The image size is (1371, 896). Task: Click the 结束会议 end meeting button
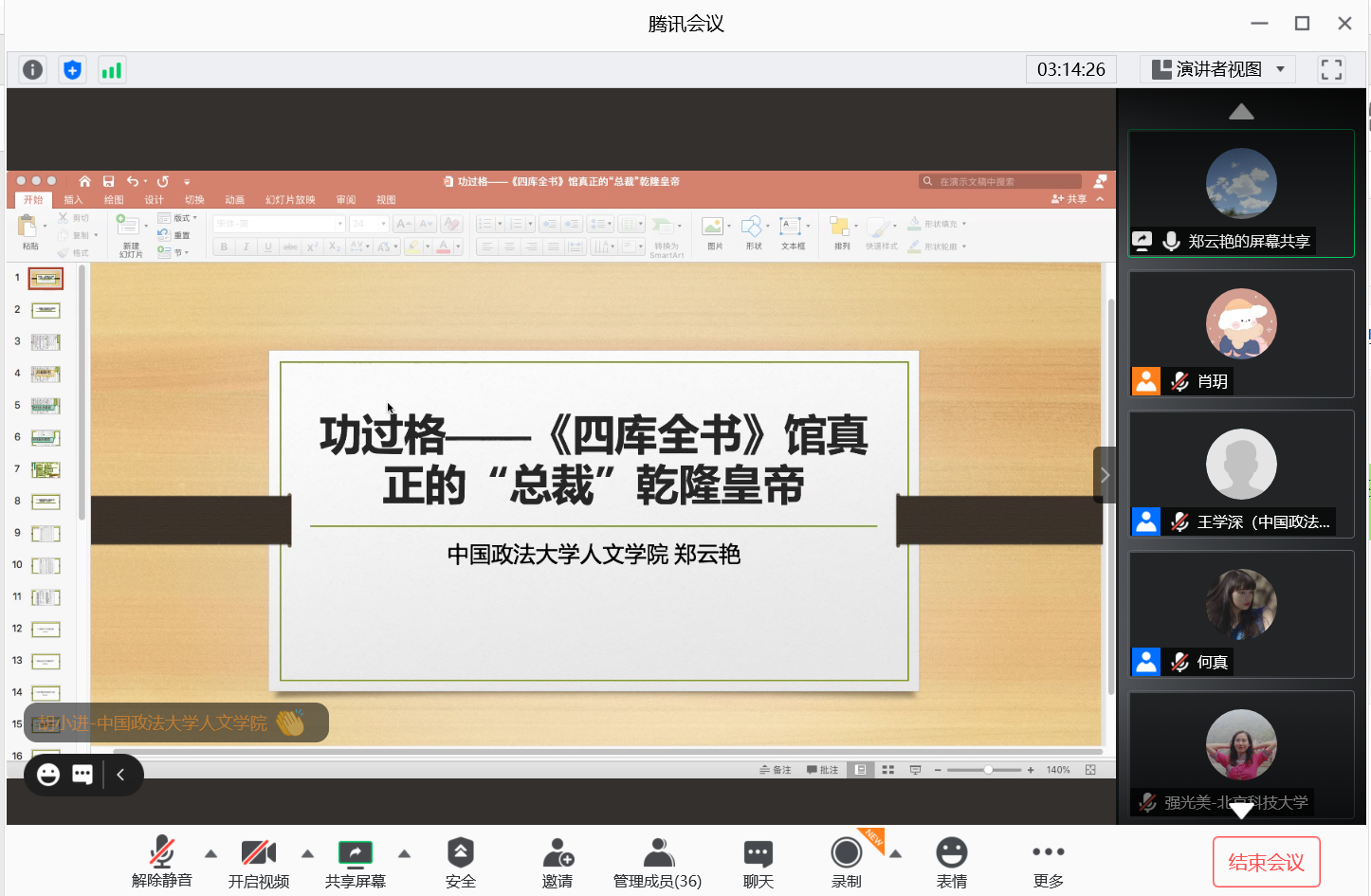1266,862
